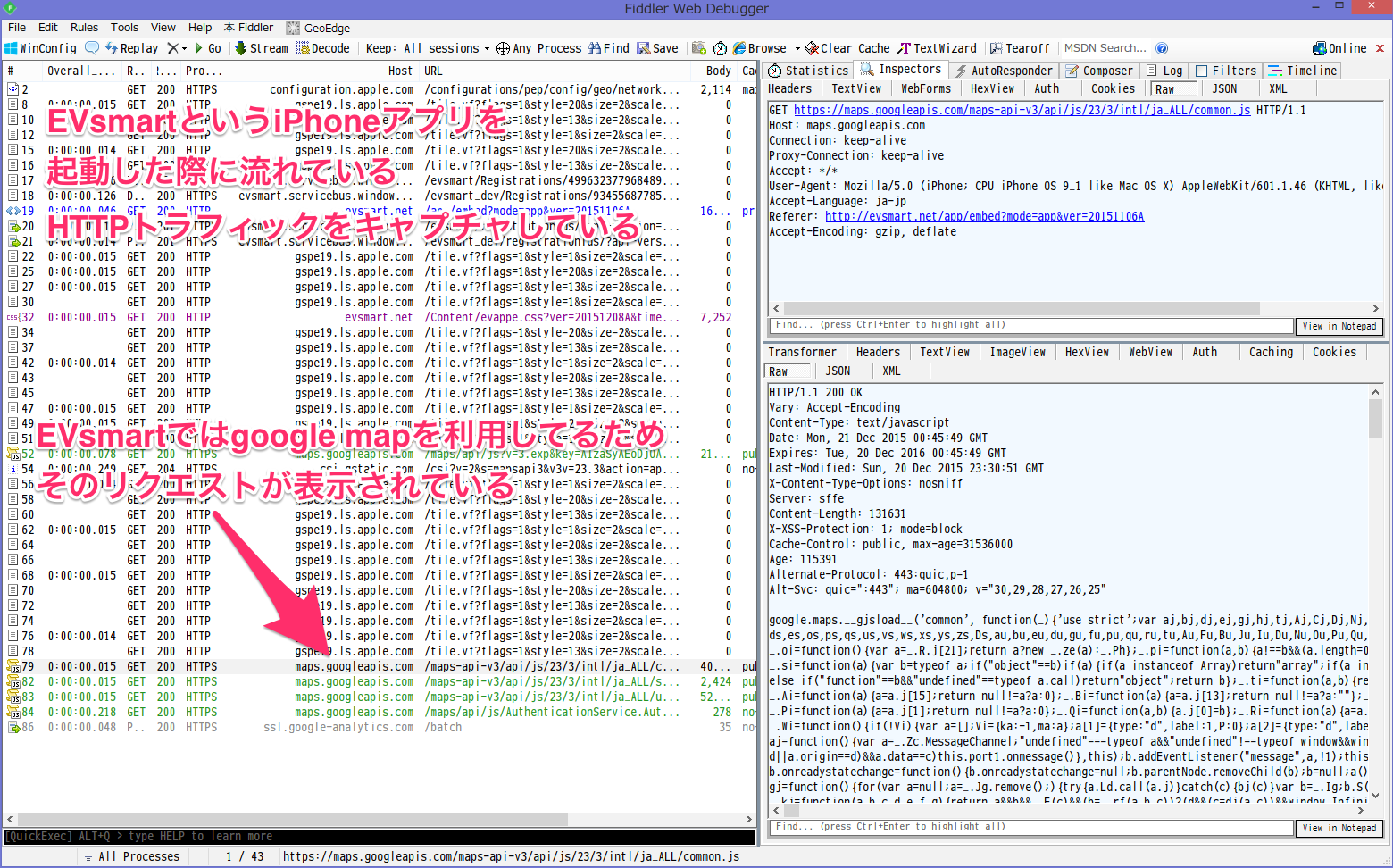Click the blue help question icon
The image size is (1393, 868).
1162,48
